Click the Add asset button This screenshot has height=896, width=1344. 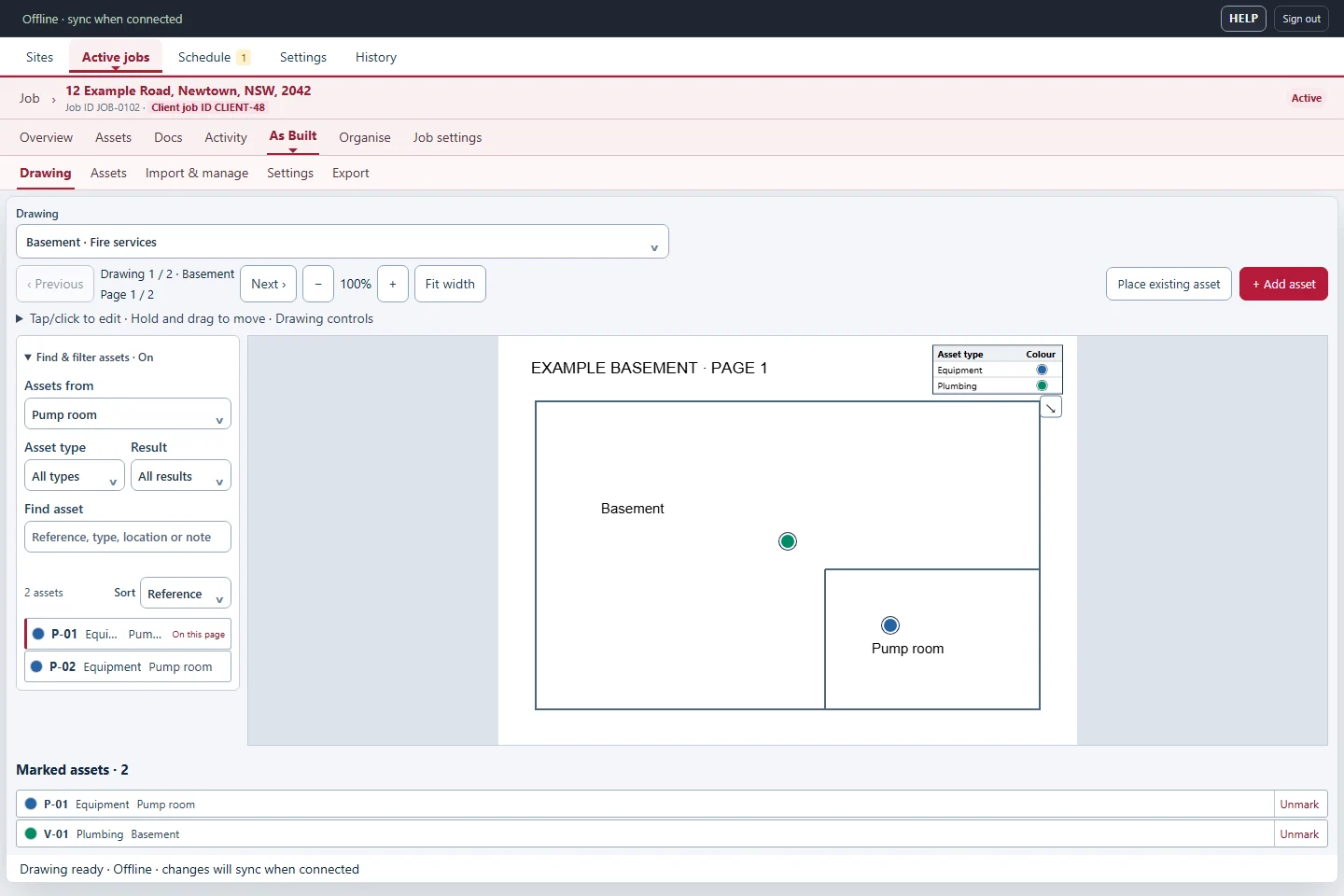[1283, 284]
